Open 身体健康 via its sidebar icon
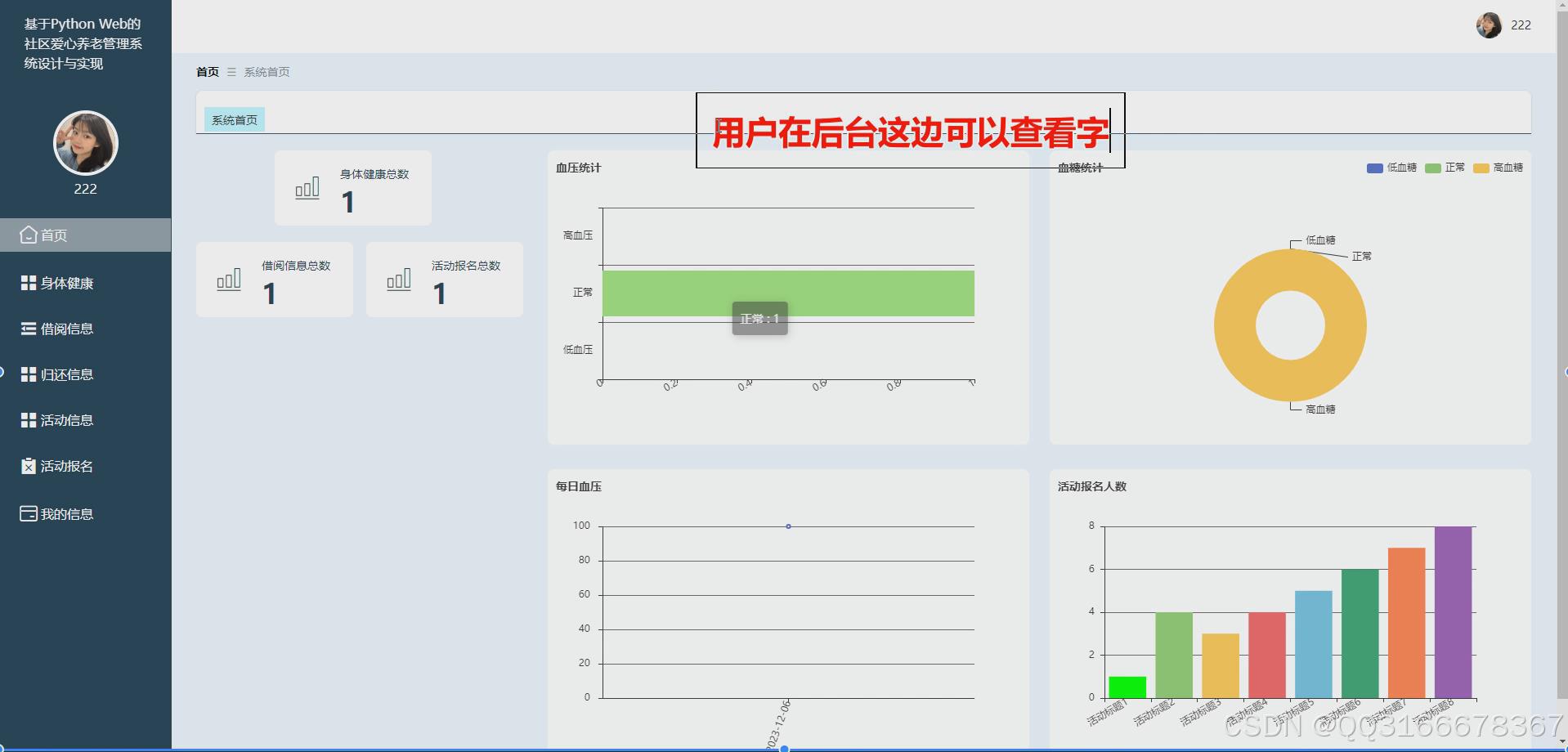The width and height of the screenshot is (1568, 752). click(27, 283)
